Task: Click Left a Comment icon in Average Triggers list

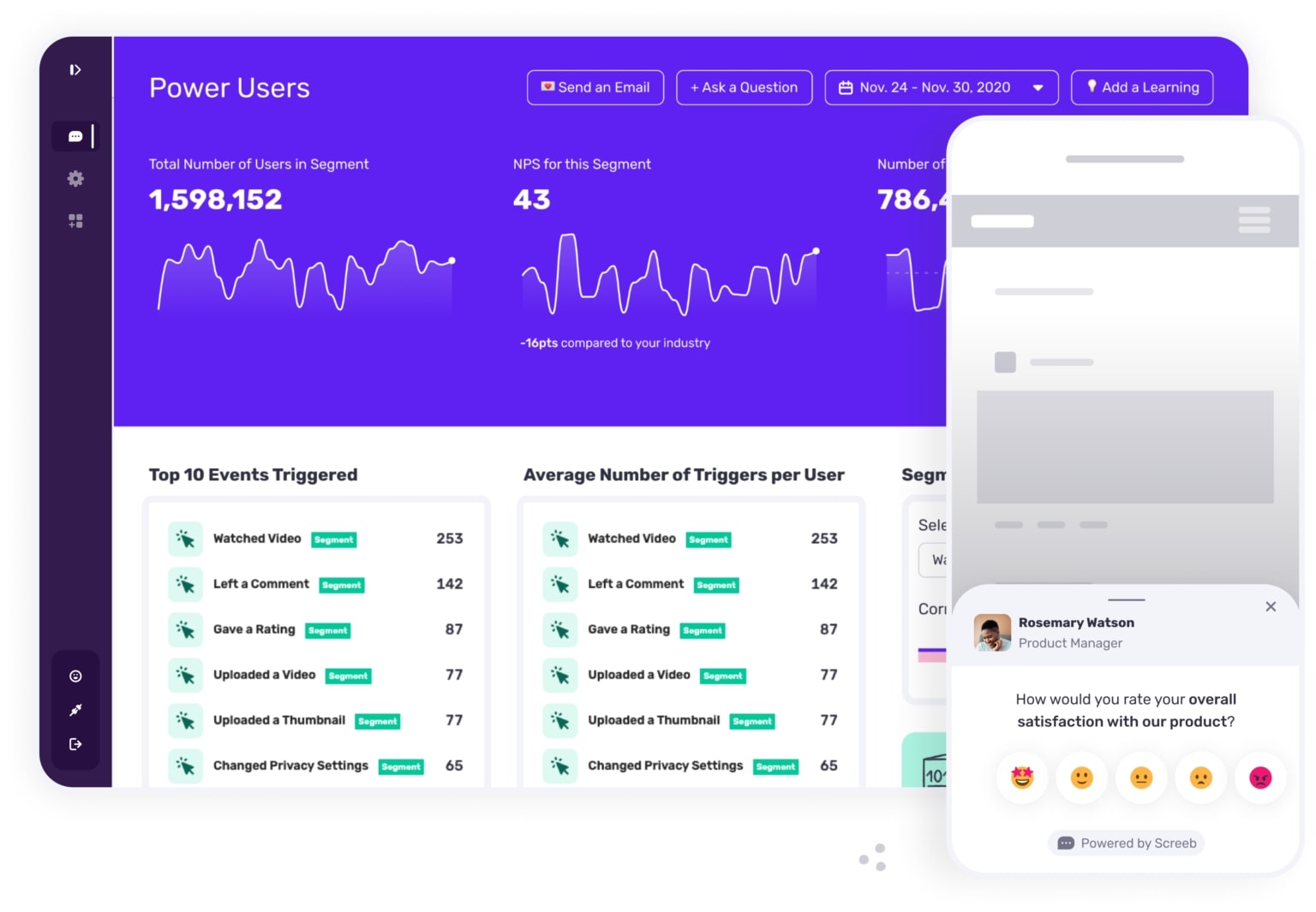Action: coord(559,584)
